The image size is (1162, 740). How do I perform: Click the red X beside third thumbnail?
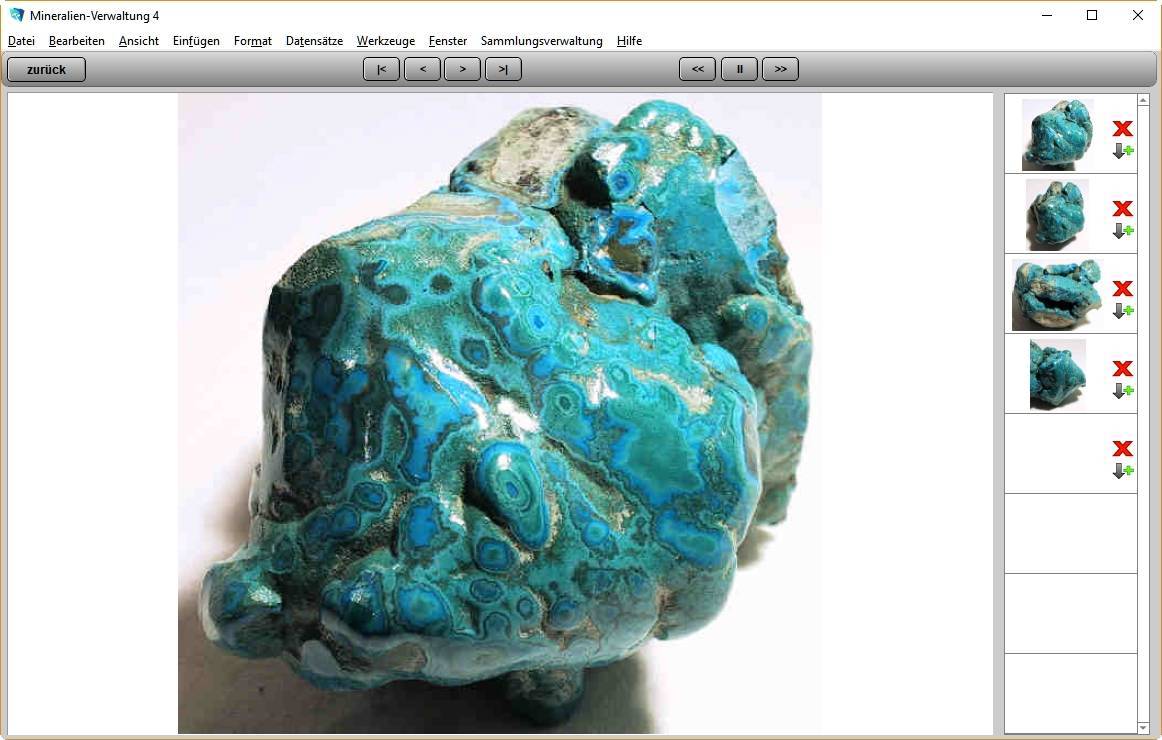pos(1122,288)
